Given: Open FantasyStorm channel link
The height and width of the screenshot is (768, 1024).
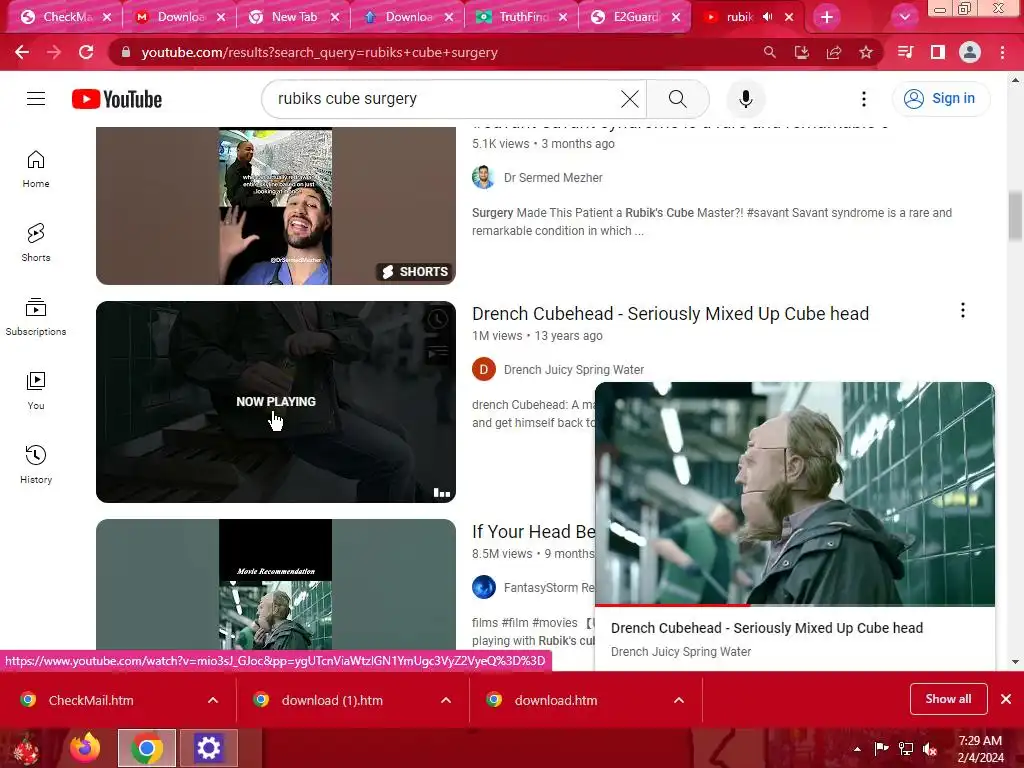Looking at the screenshot, I should (x=549, y=588).
